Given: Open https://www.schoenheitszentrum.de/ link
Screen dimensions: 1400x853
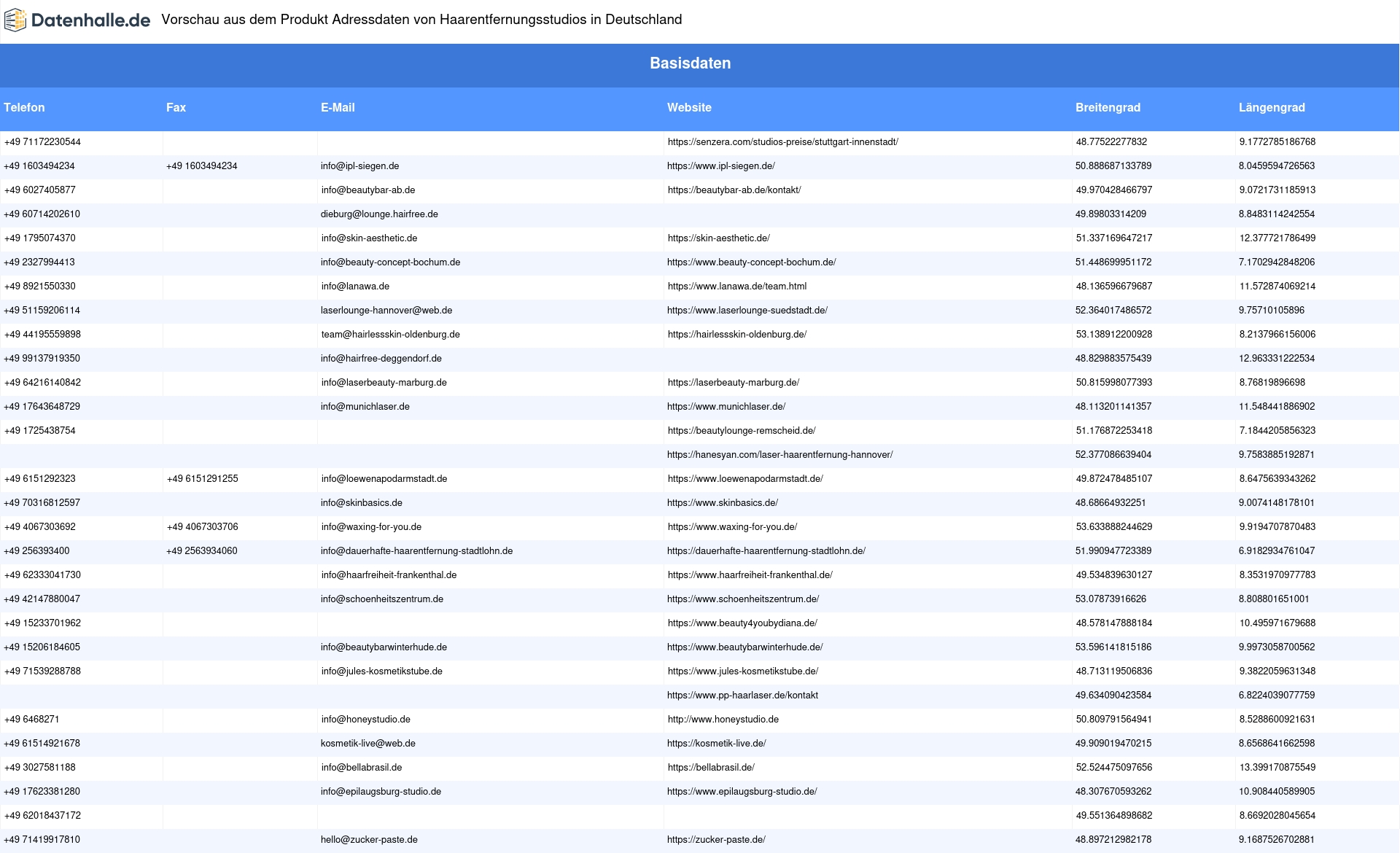Looking at the screenshot, I should pyautogui.click(x=742, y=599).
